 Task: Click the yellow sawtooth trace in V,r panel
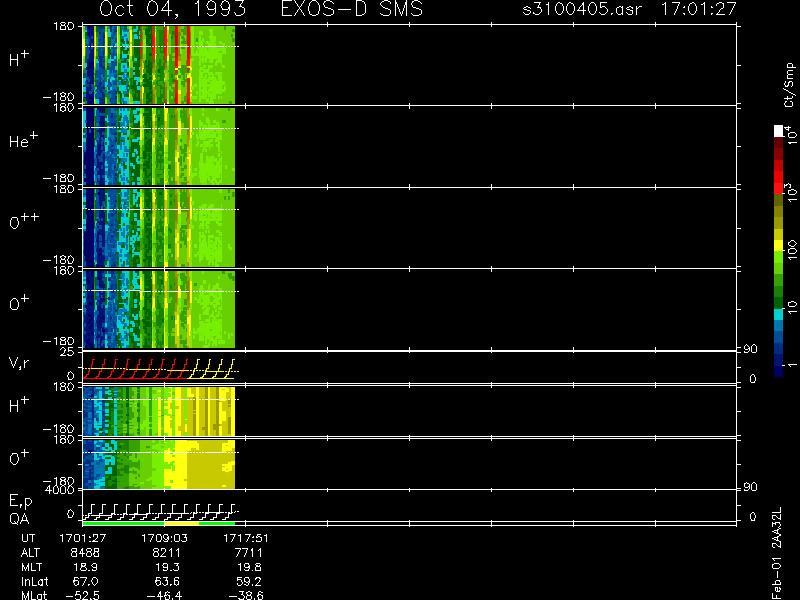(212, 369)
